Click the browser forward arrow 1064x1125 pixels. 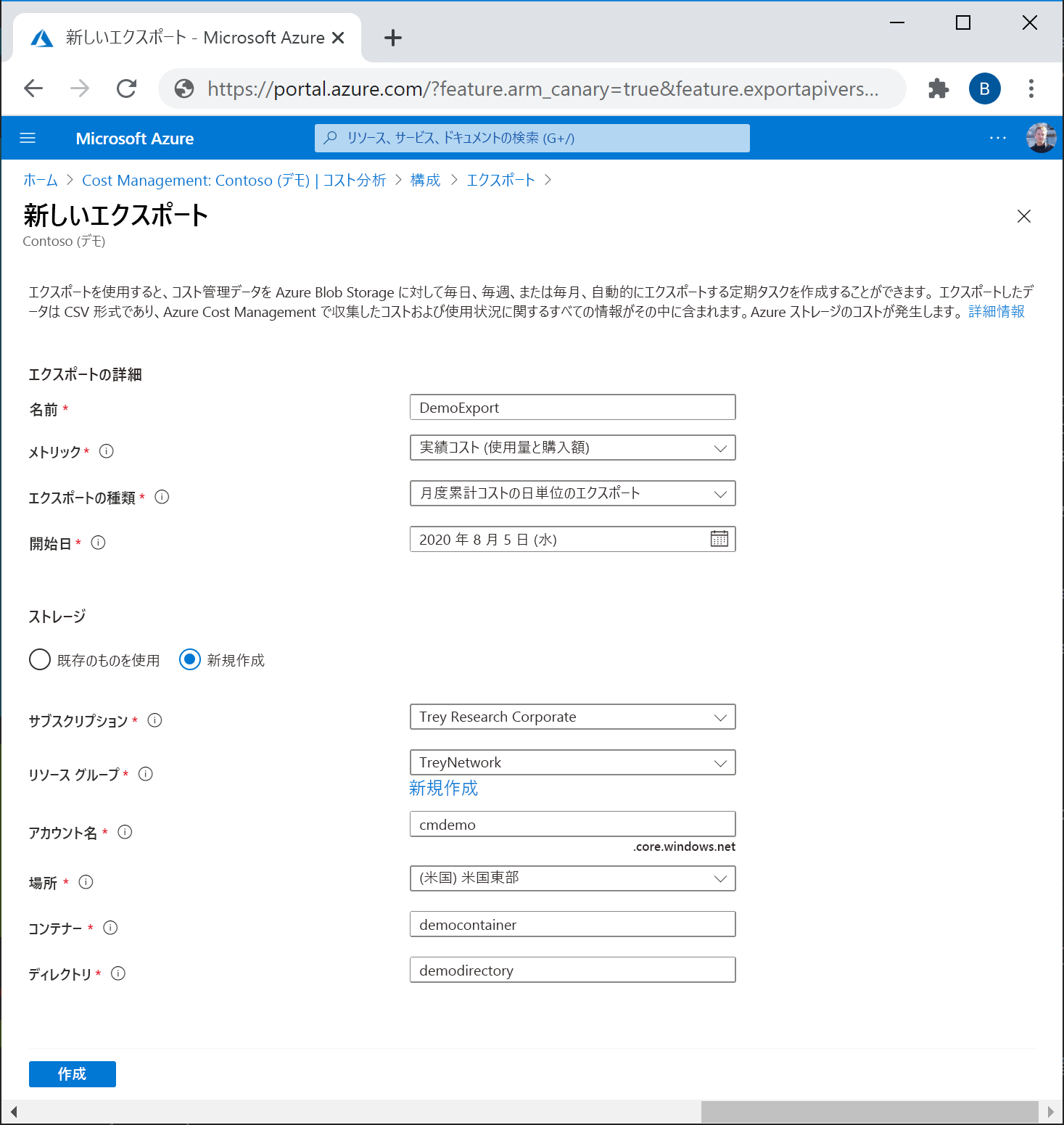coord(80,88)
